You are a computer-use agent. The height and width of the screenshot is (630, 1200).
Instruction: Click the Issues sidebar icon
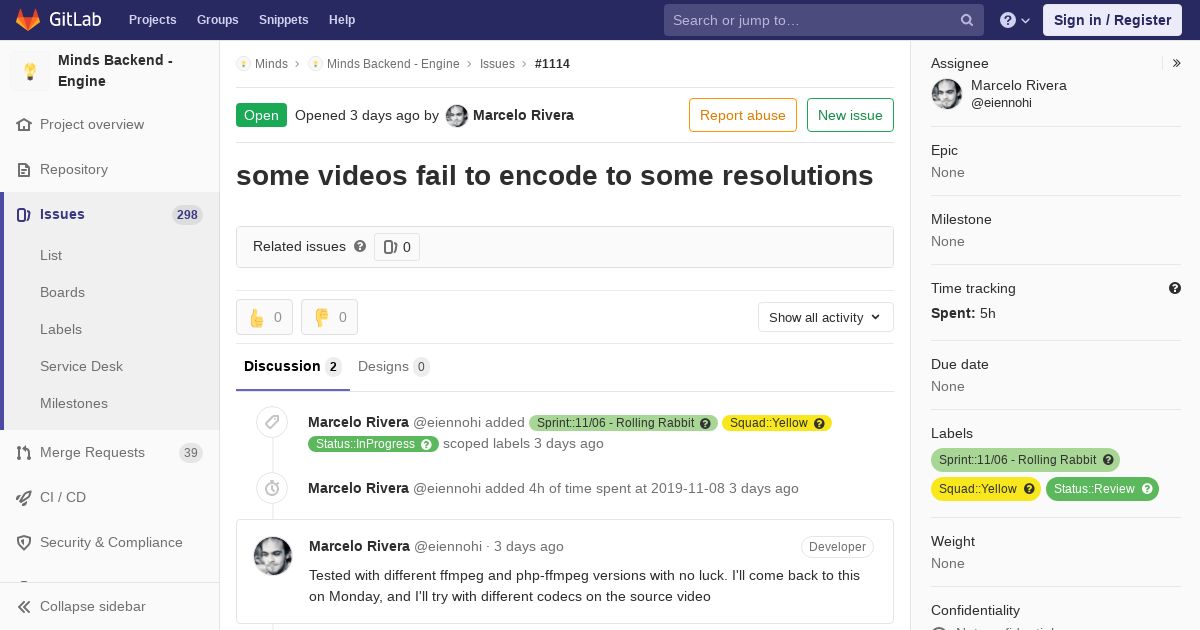[24, 215]
